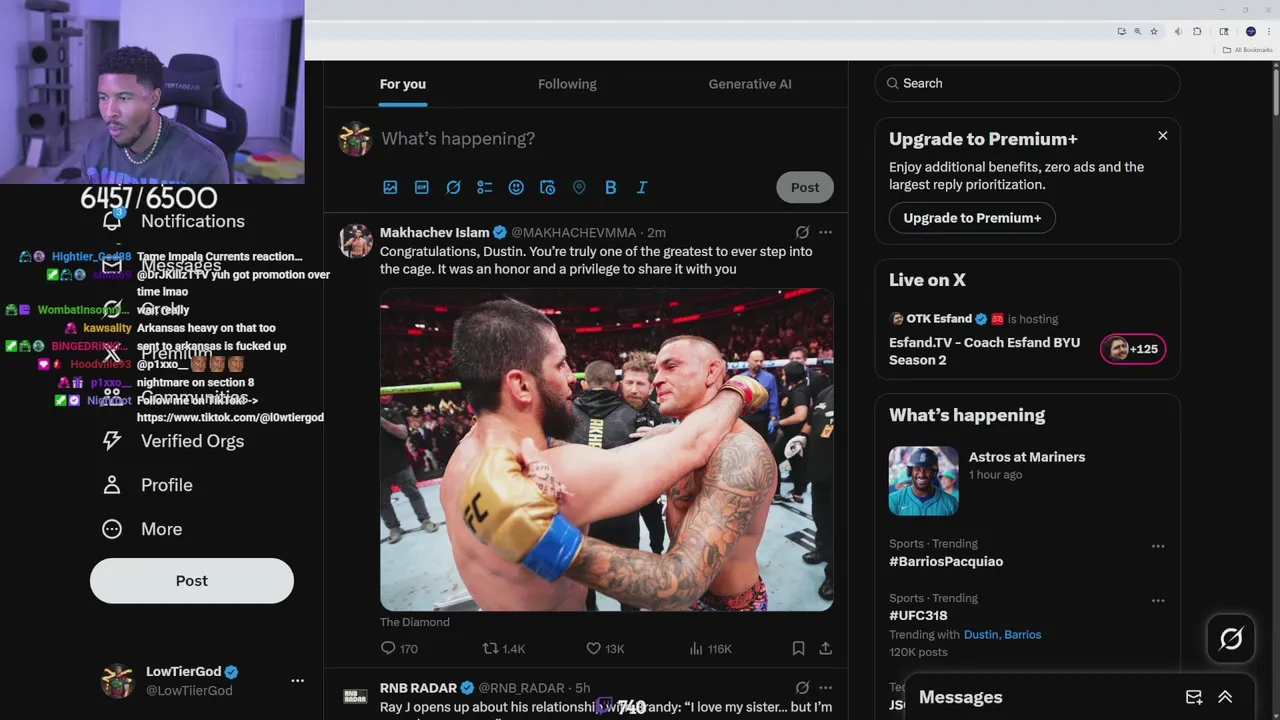This screenshot has width=1280, height=720.
Task: Bookmark this page with browser star
Action: pyautogui.click(x=1154, y=32)
